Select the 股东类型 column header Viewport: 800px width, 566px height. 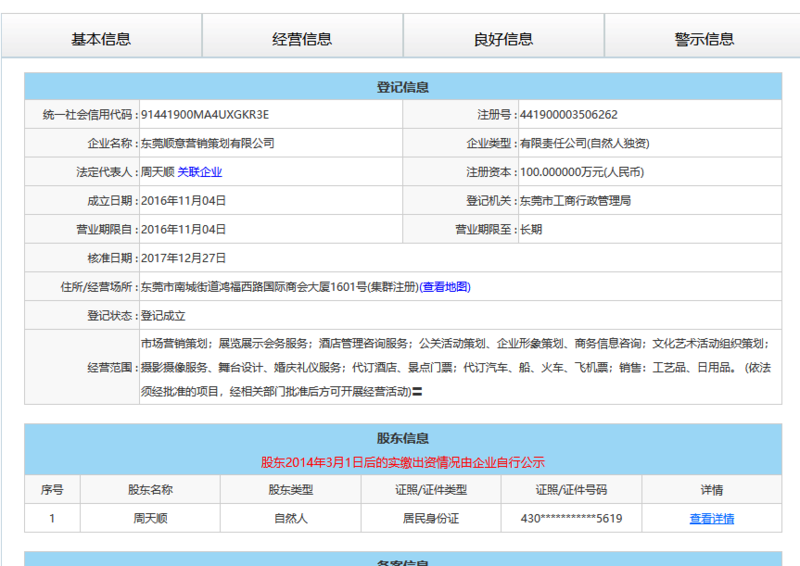(x=291, y=490)
